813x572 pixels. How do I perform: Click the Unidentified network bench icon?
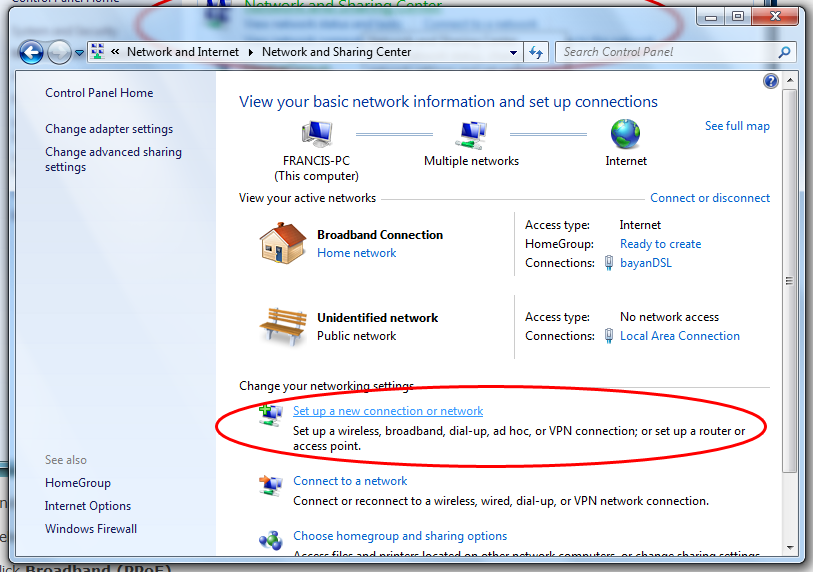click(x=282, y=326)
